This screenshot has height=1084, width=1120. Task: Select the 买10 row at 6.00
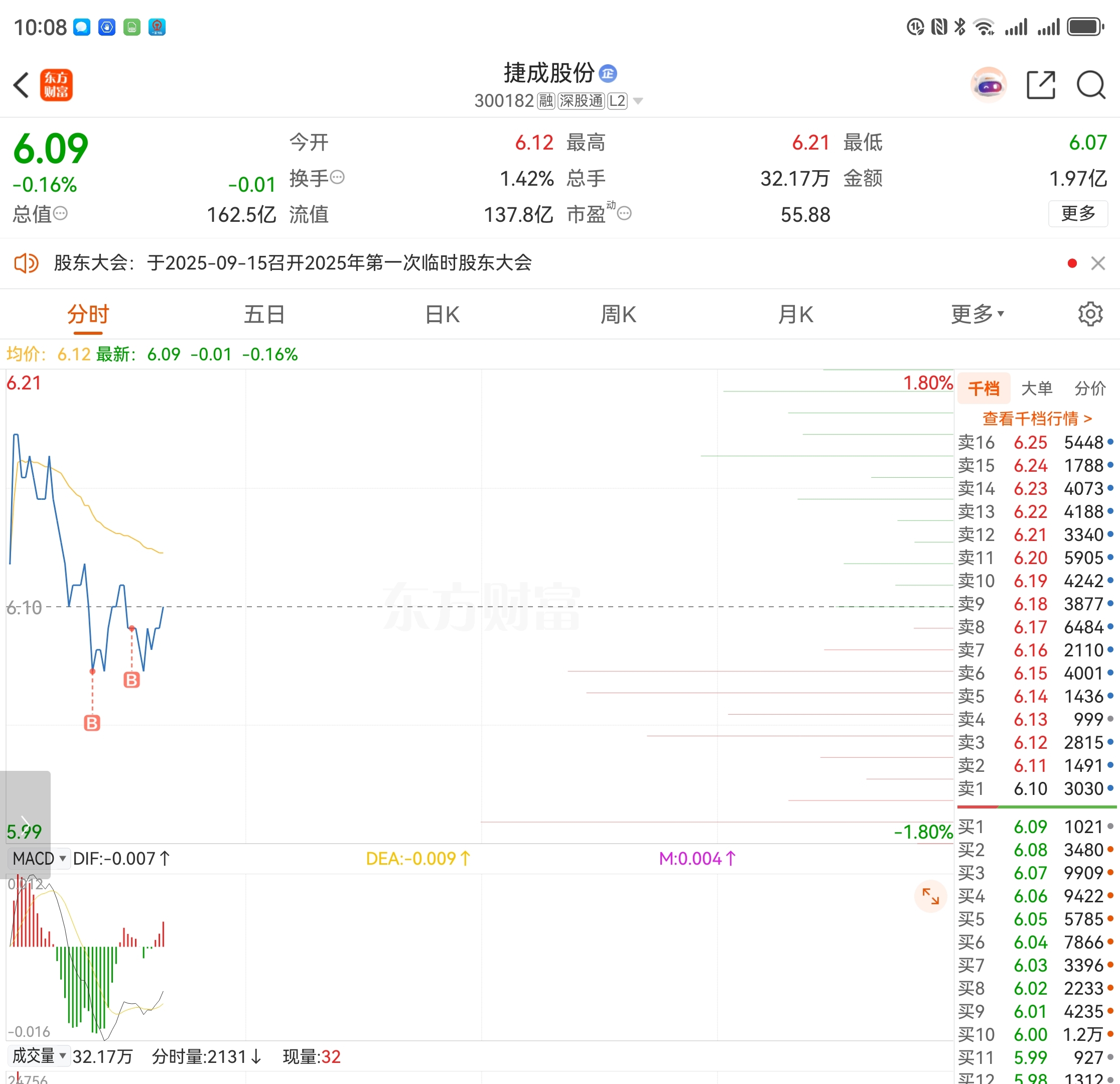click(x=1036, y=1034)
